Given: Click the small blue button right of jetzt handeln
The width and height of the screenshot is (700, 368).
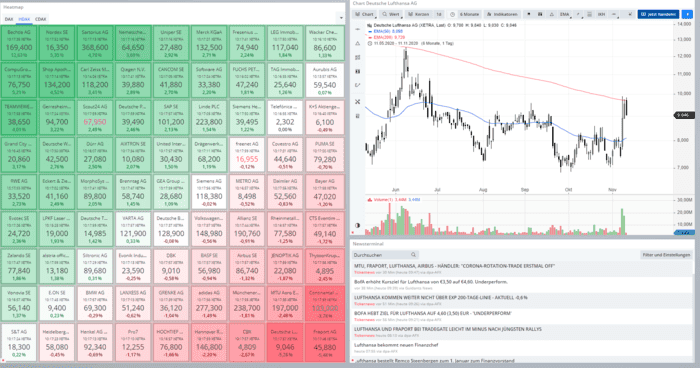Looking at the screenshot, I should pos(688,14).
